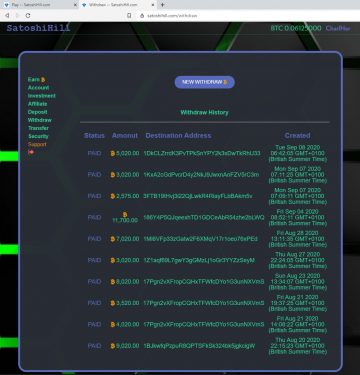Open a new browser tab with plus
Image resolution: width=360 pixels, height=375 pixels.
tap(162, 5)
